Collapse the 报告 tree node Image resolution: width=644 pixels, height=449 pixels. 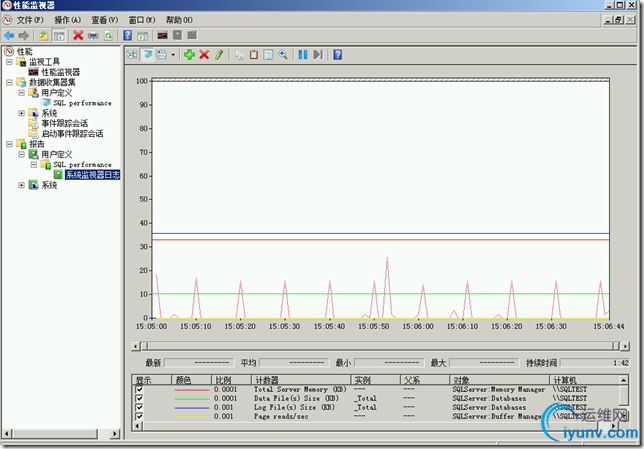click(9, 144)
